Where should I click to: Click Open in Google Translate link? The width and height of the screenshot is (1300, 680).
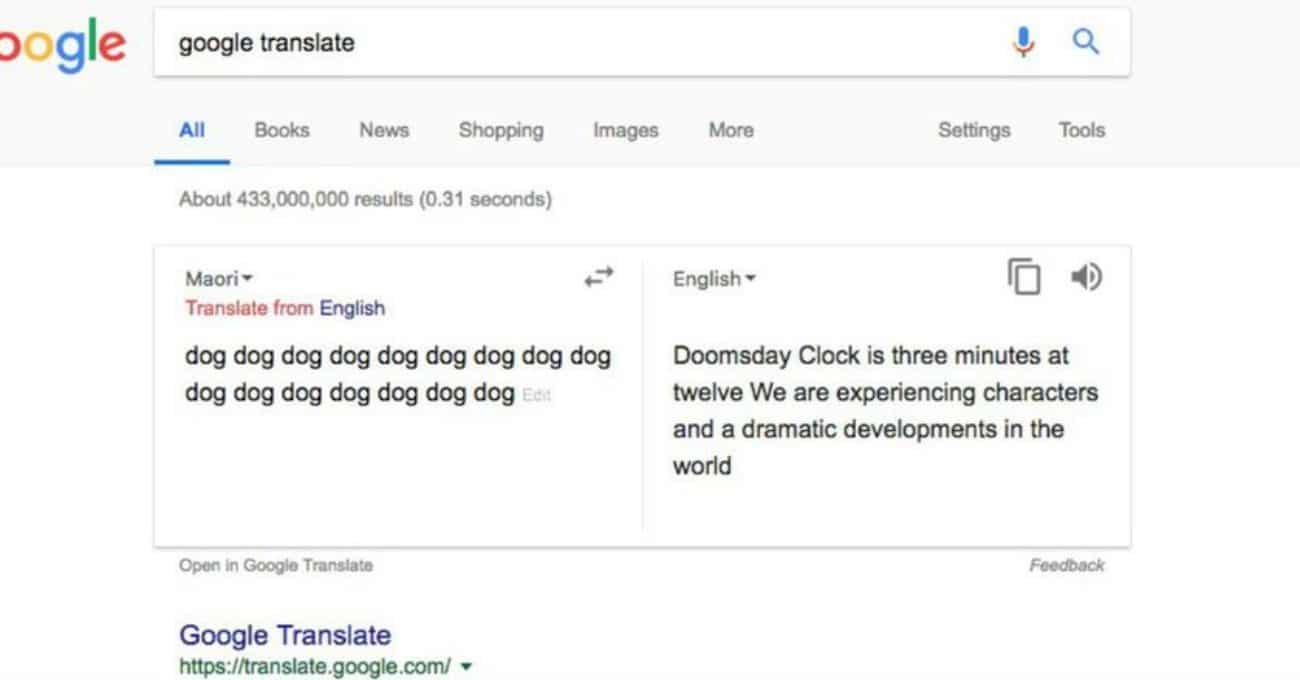pyautogui.click(x=276, y=565)
